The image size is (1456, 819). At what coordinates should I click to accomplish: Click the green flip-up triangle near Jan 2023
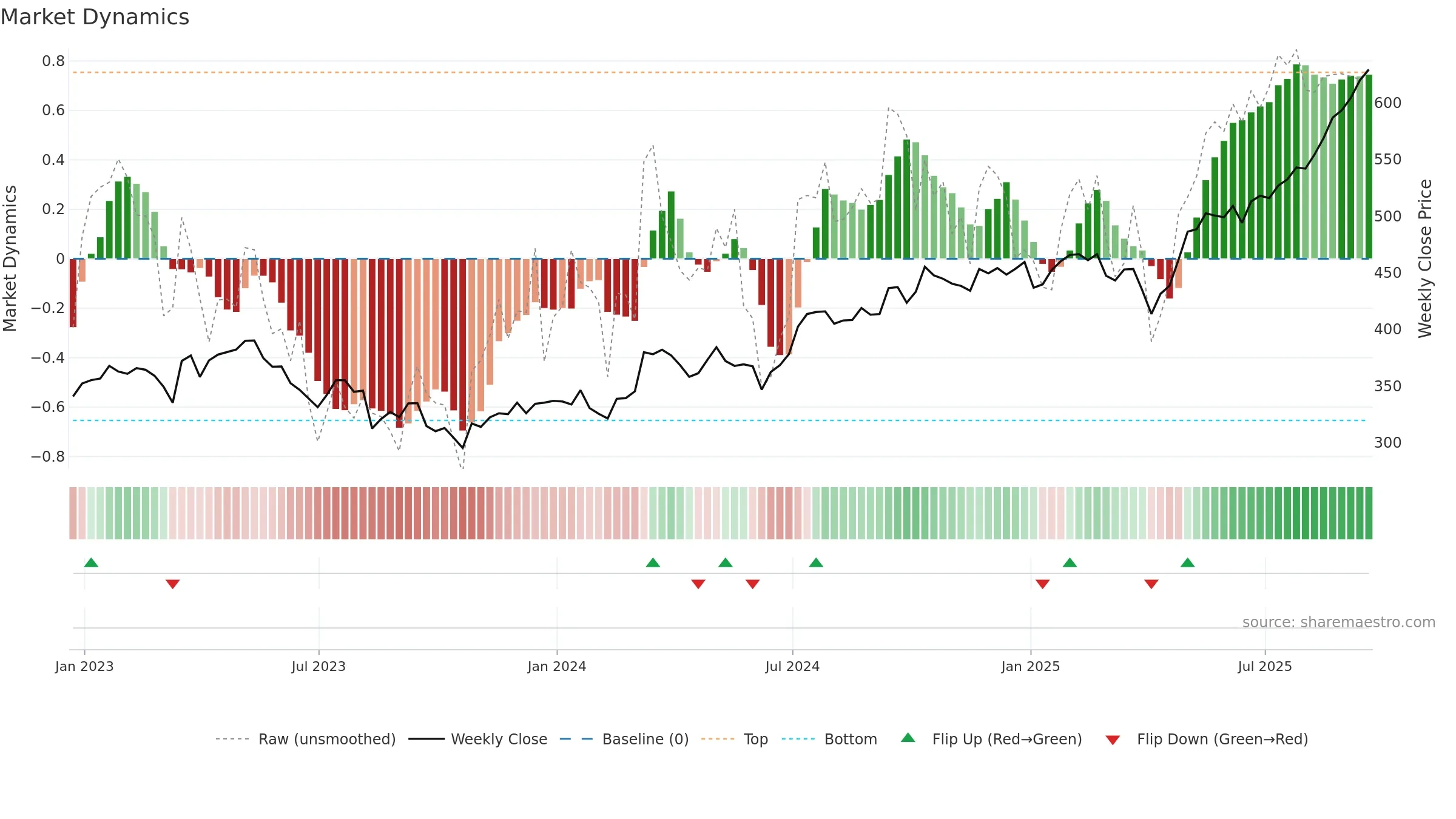[91, 562]
